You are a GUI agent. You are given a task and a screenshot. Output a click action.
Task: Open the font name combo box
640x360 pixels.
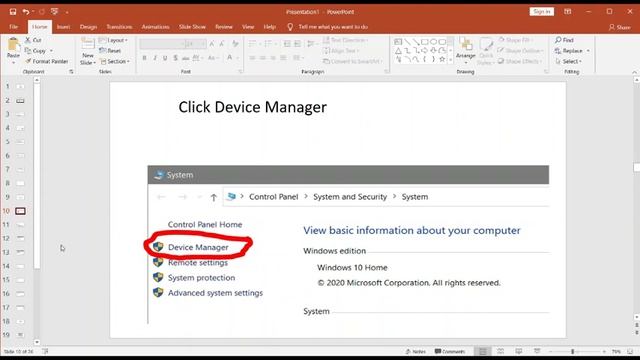point(162,44)
